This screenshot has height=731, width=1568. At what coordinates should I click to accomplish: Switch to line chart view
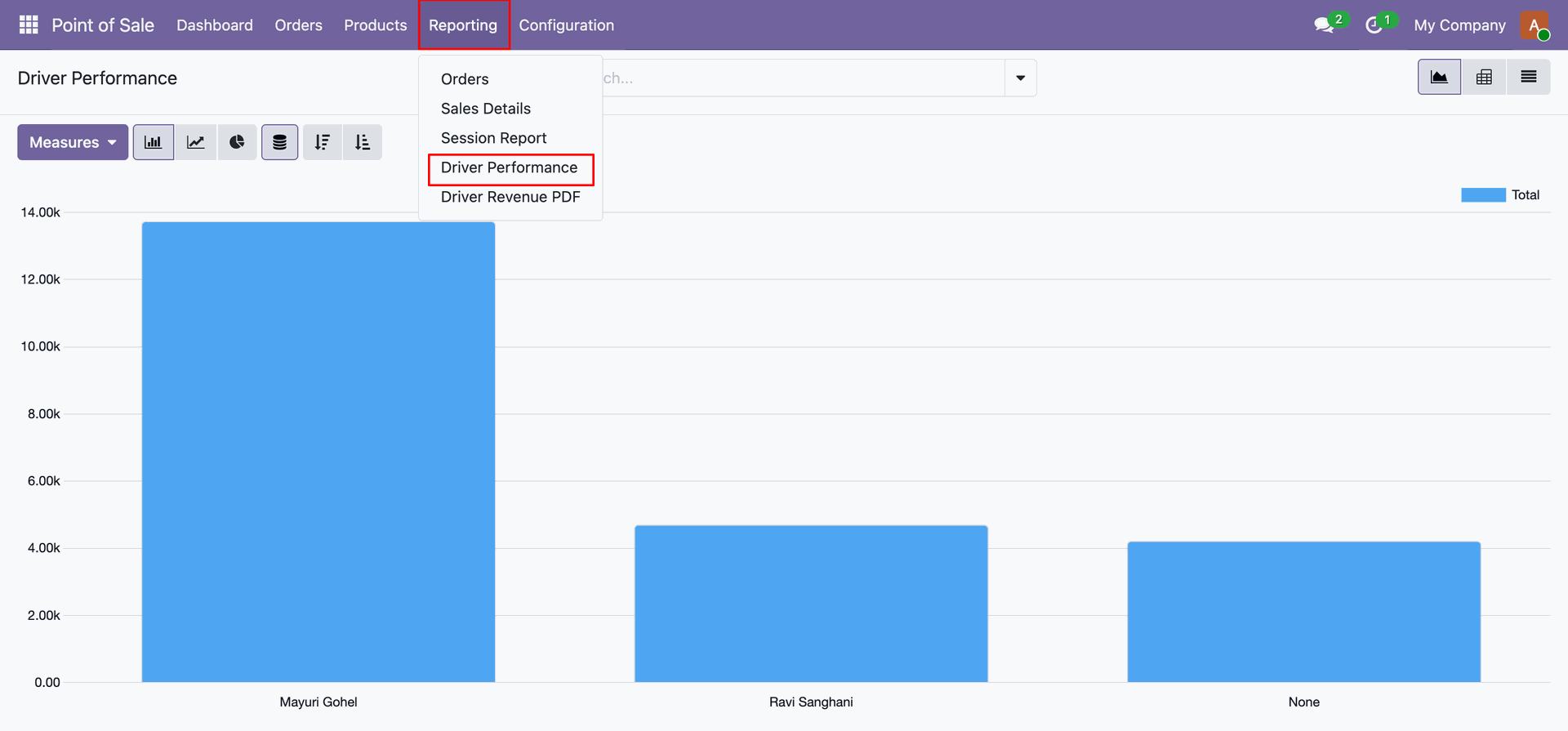tap(196, 142)
